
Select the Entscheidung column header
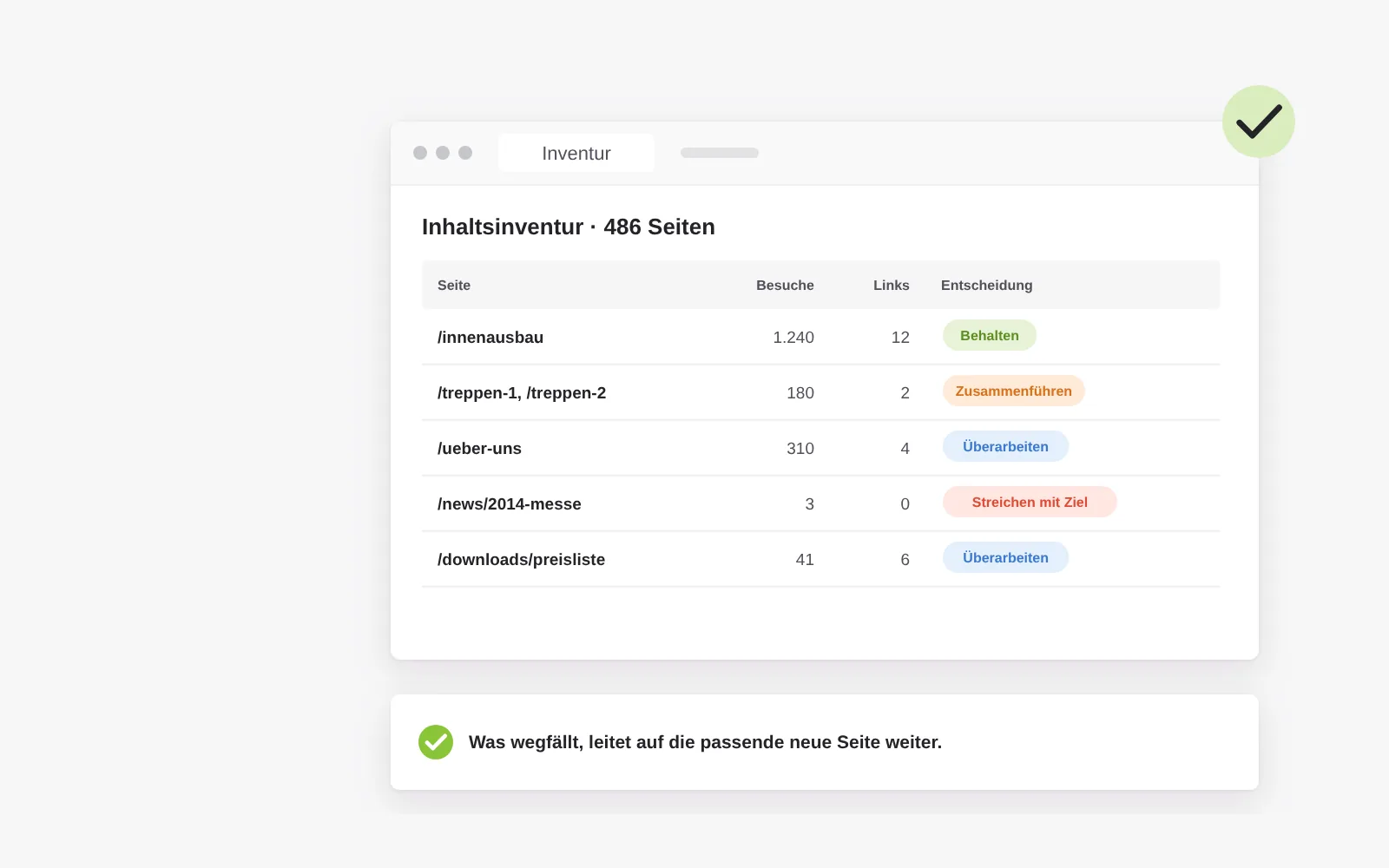point(987,285)
